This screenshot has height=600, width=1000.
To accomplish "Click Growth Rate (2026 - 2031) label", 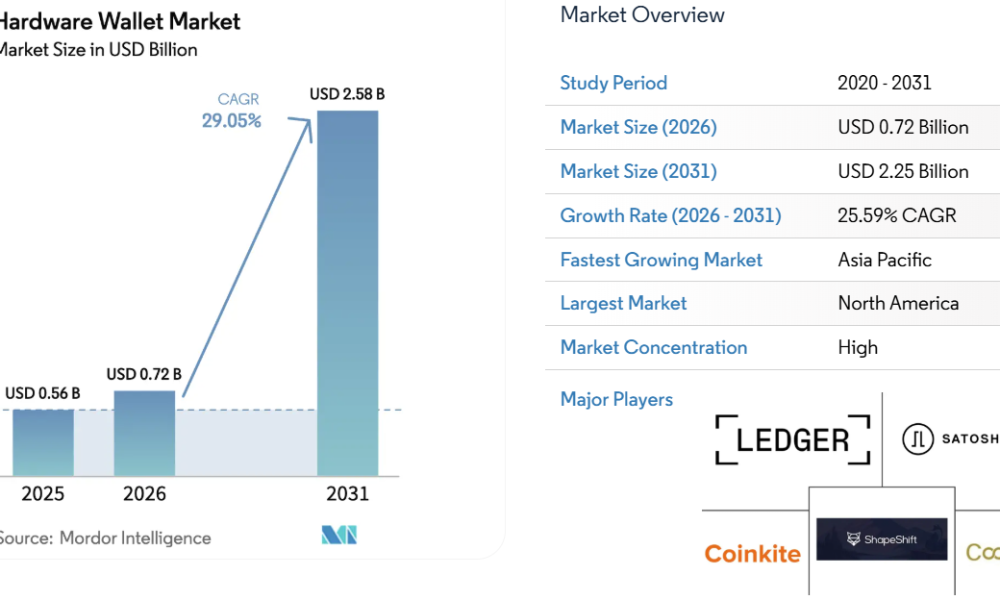I will click(670, 215).
